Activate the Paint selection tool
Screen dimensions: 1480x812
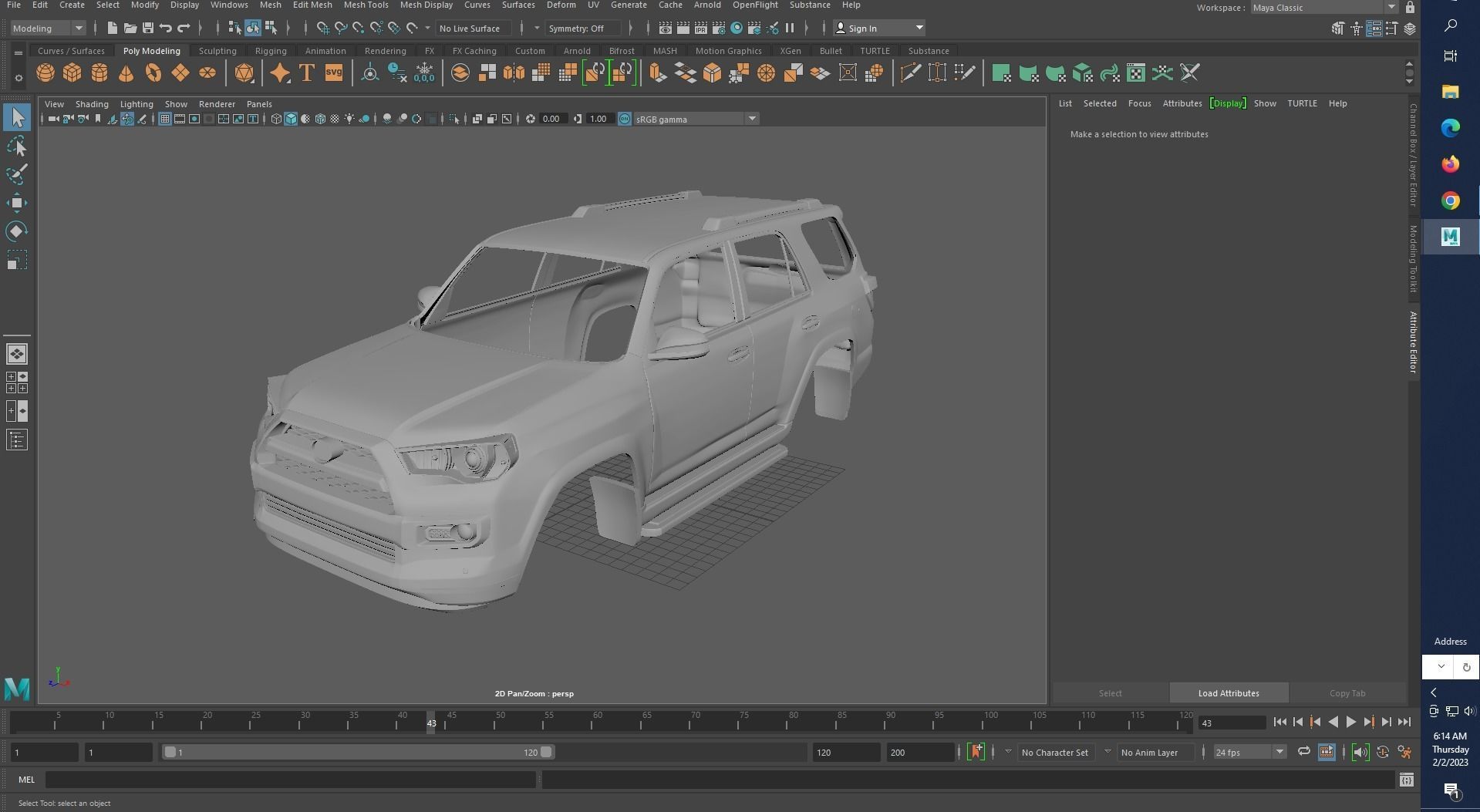click(17, 175)
